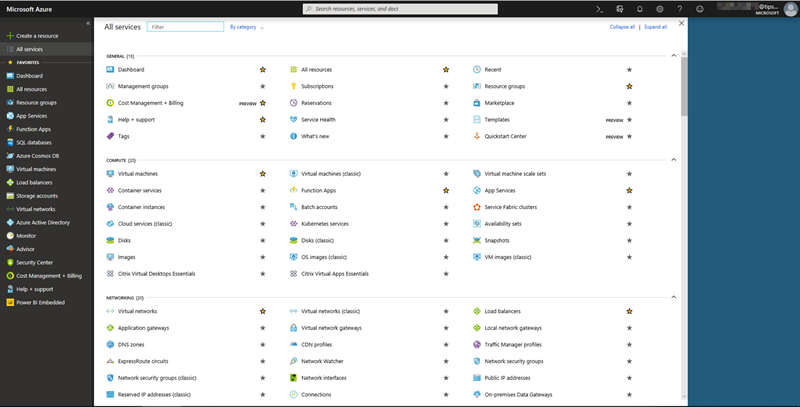Image resolution: width=800 pixels, height=407 pixels.
Task: Unfavorite Virtual machines using its star
Action: click(x=263, y=174)
